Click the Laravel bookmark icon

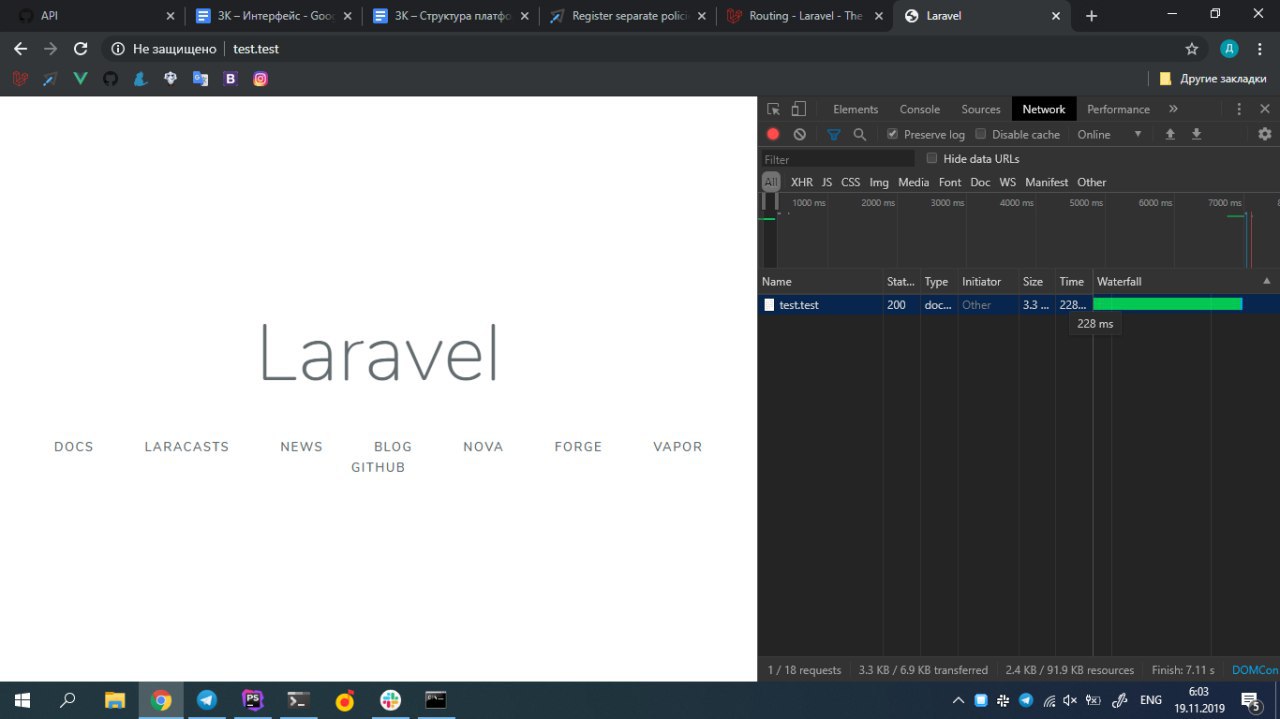[x=20, y=78]
